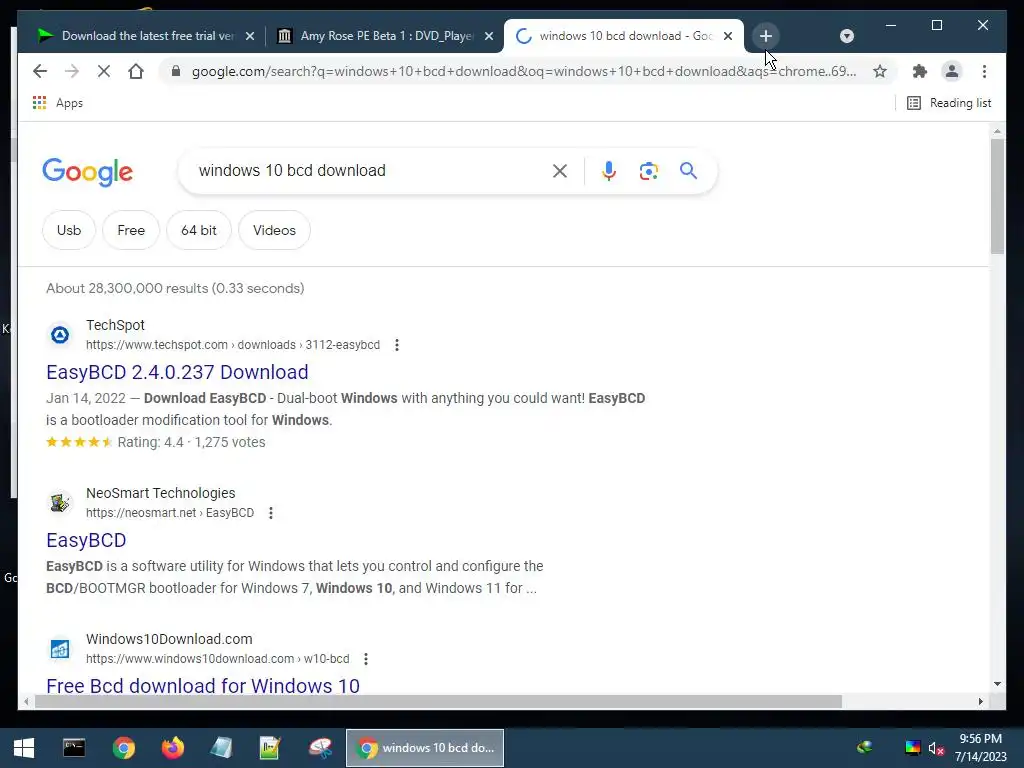
Task: Open the EasyBCD NeoSmart result link
Action: pos(86,540)
